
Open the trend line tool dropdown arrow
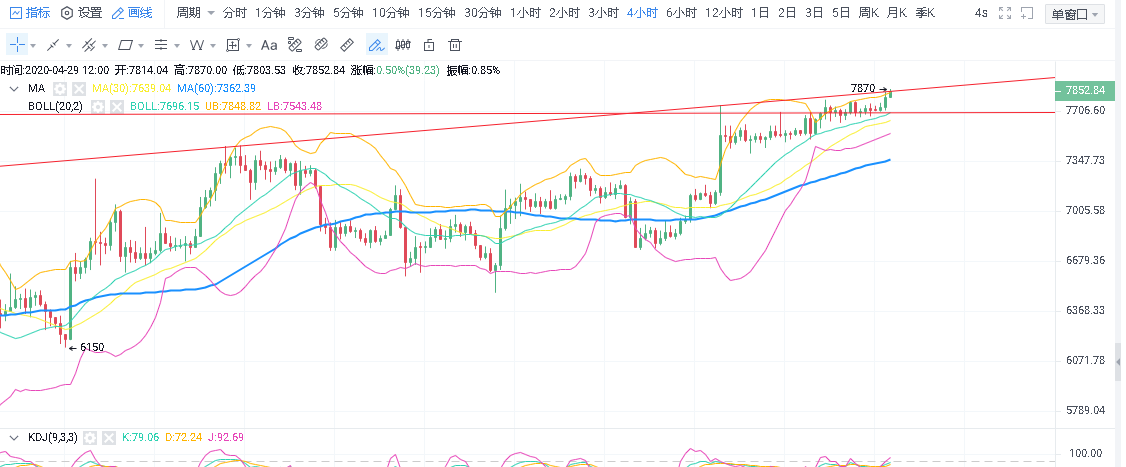point(69,45)
